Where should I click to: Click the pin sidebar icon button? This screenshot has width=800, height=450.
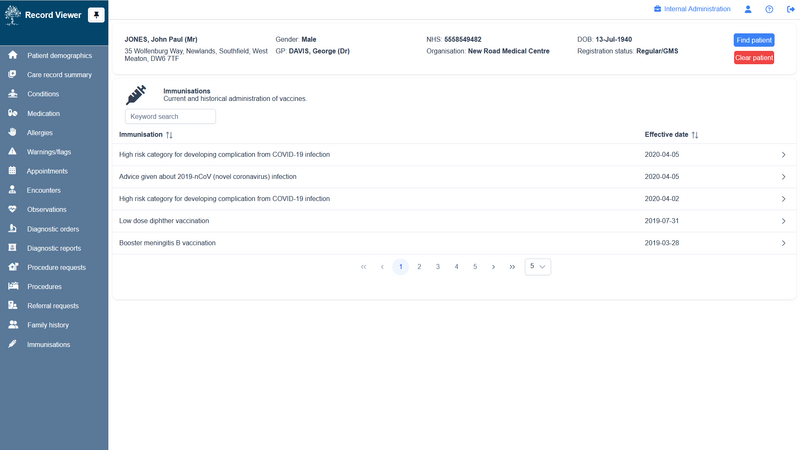96,15
